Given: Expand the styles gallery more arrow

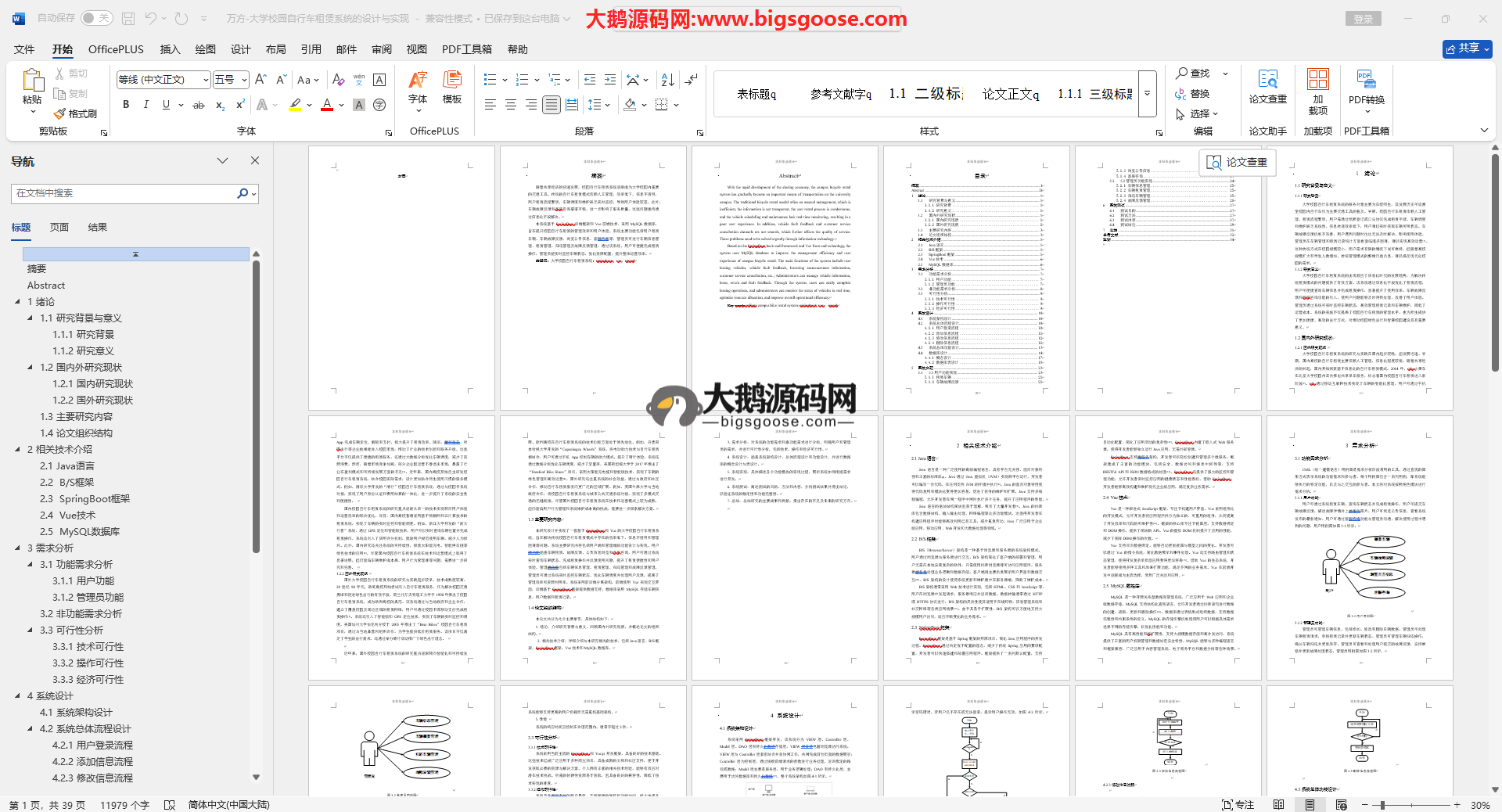Looking at the screenshot, I should 1148,93.
